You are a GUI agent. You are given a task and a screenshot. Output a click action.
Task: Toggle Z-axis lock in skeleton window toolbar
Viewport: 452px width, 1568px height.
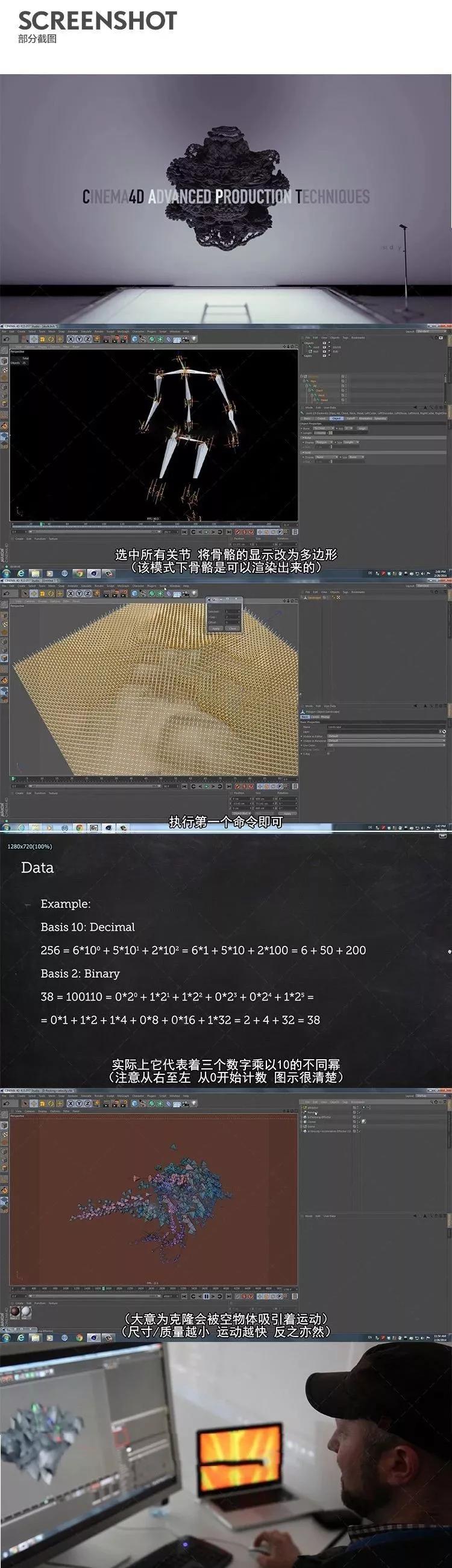[87, 339]
